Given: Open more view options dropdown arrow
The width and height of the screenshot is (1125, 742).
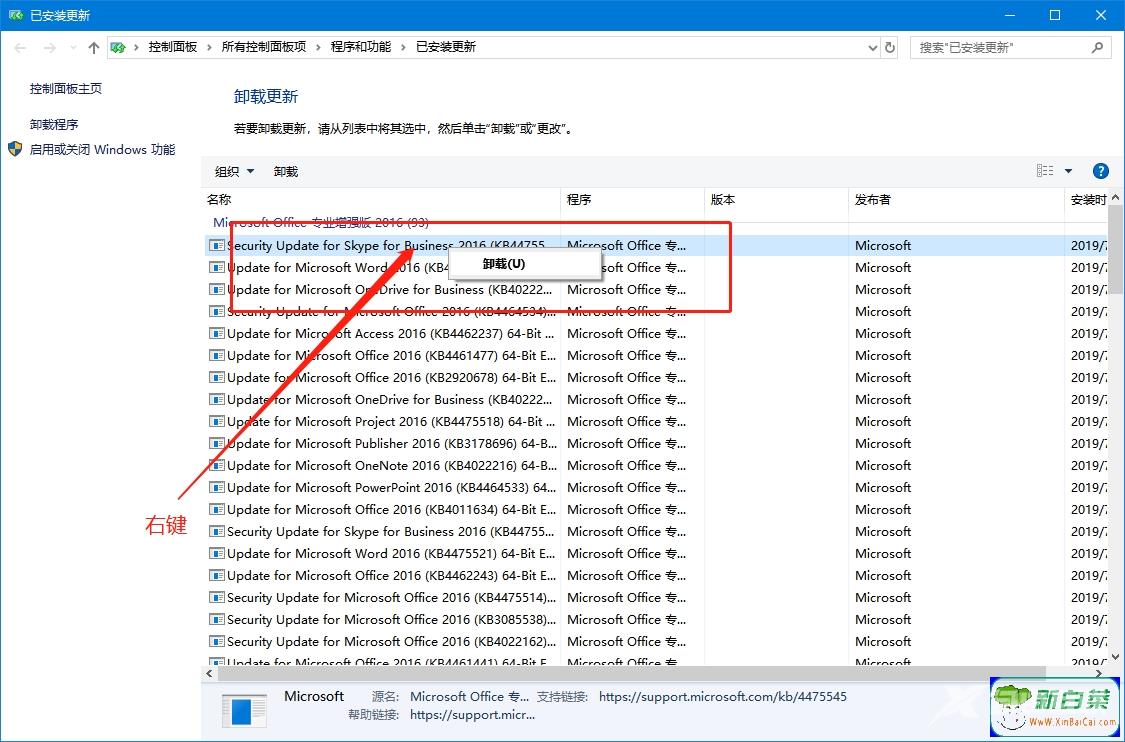Looking at the screenshot, I should click(x=1068, y=171).
